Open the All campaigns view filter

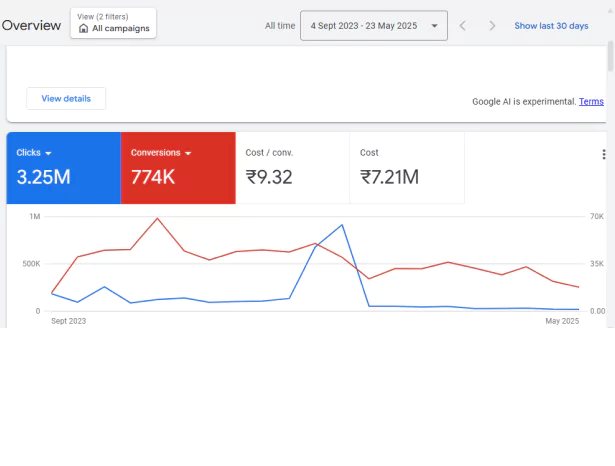[x=113, y=23]
